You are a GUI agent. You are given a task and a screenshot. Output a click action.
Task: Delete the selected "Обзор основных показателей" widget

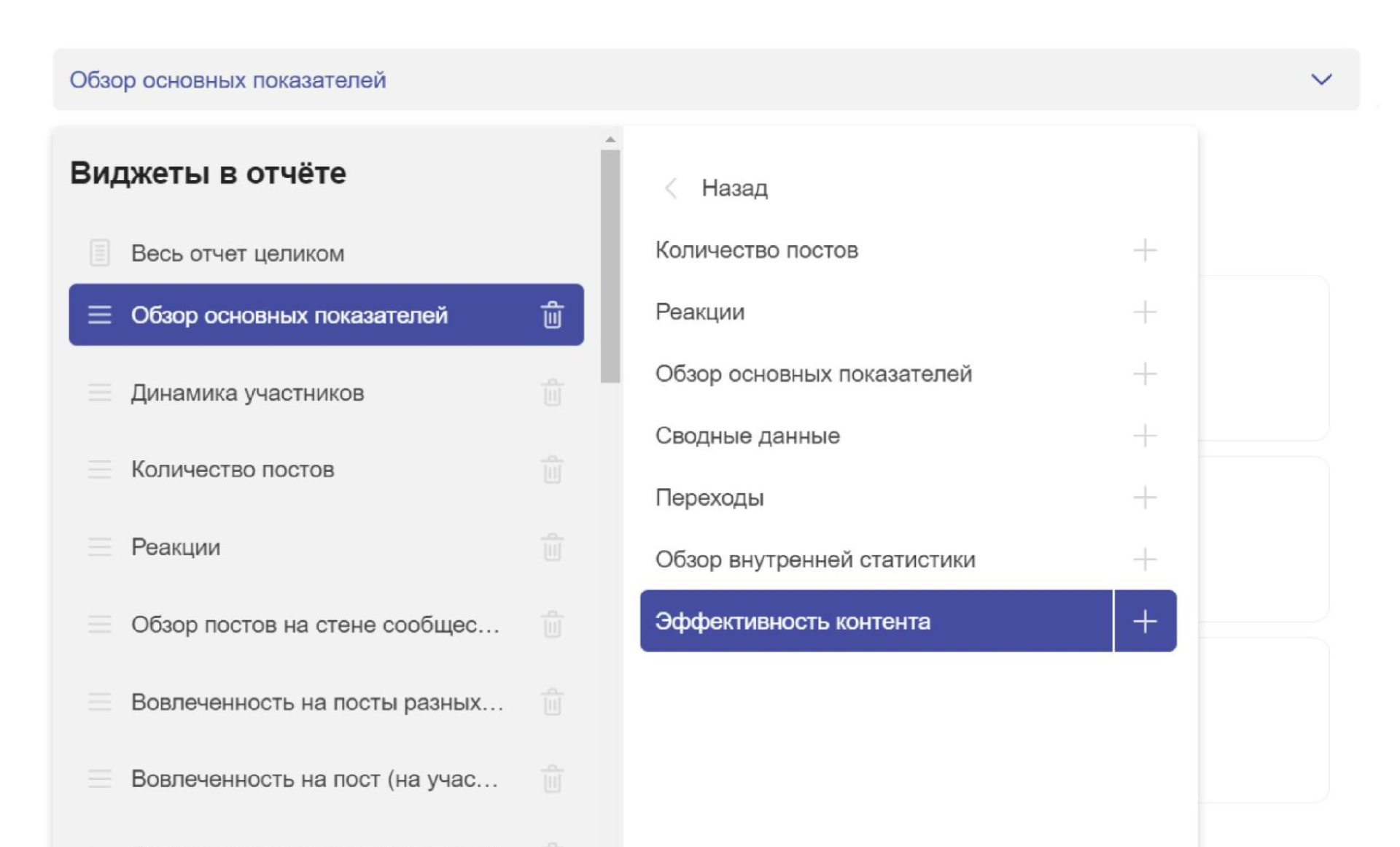pyautogui.click(x=552, y=315)
